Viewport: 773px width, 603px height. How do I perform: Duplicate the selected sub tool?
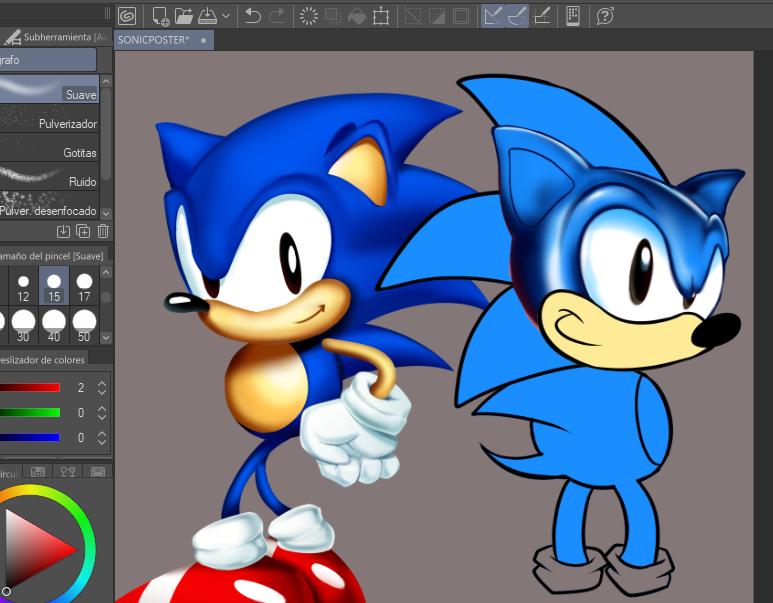pos(83,231)
